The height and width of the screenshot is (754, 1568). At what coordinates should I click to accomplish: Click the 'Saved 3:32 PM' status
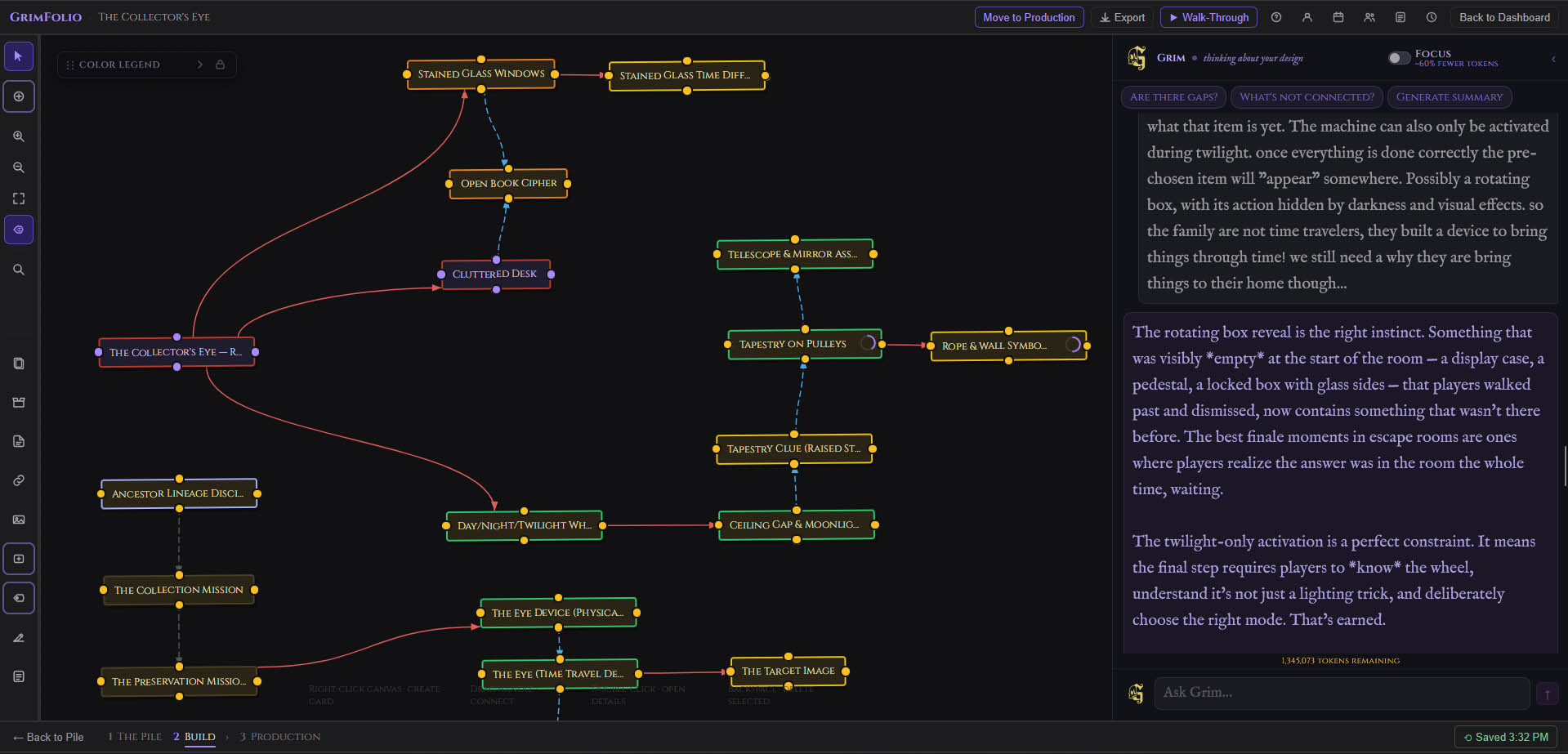[1506, 737]
